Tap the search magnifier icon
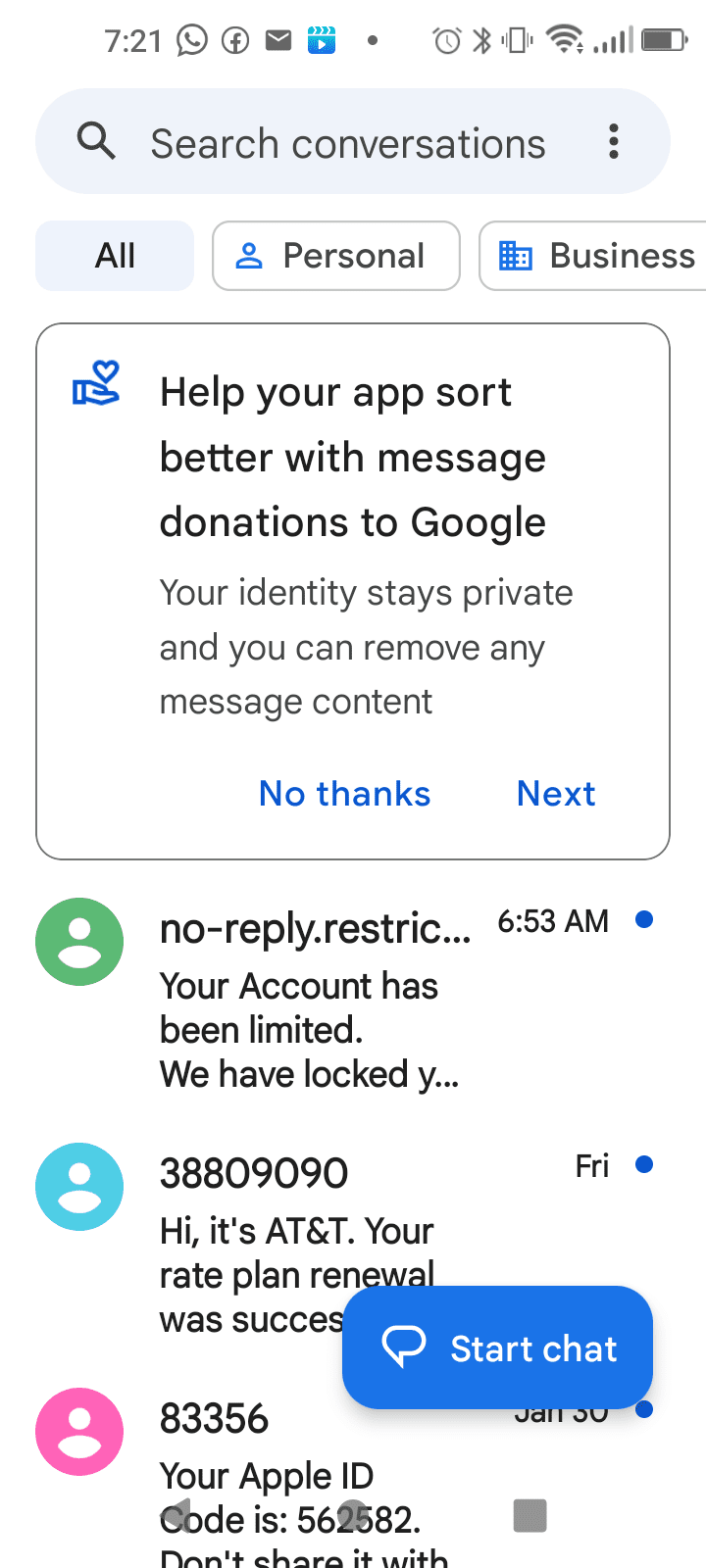Screen dimensions: 706x1568 pyautogui.click(x=96, y=142)
